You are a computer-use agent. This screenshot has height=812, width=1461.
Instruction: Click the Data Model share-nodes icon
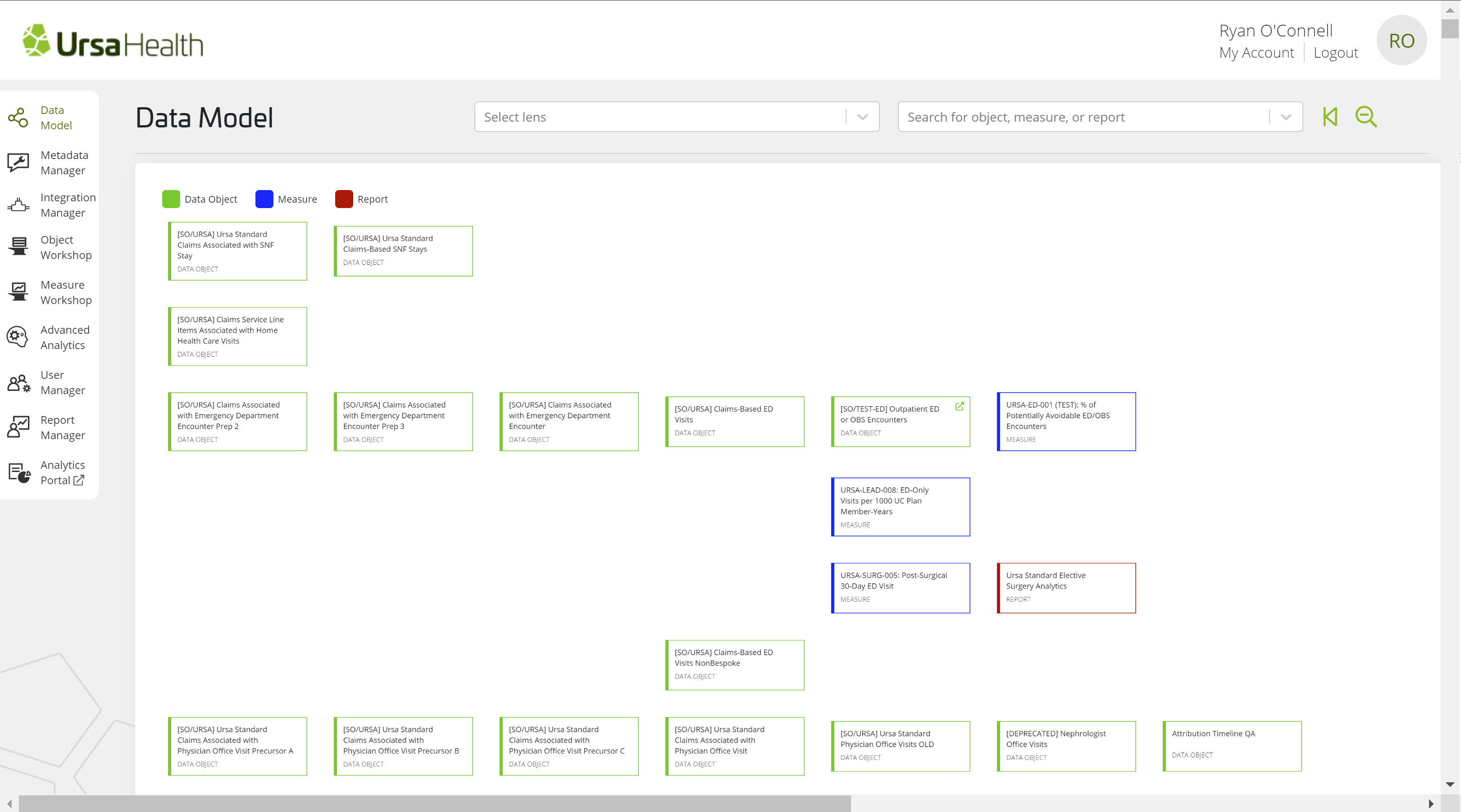point(18,118)
